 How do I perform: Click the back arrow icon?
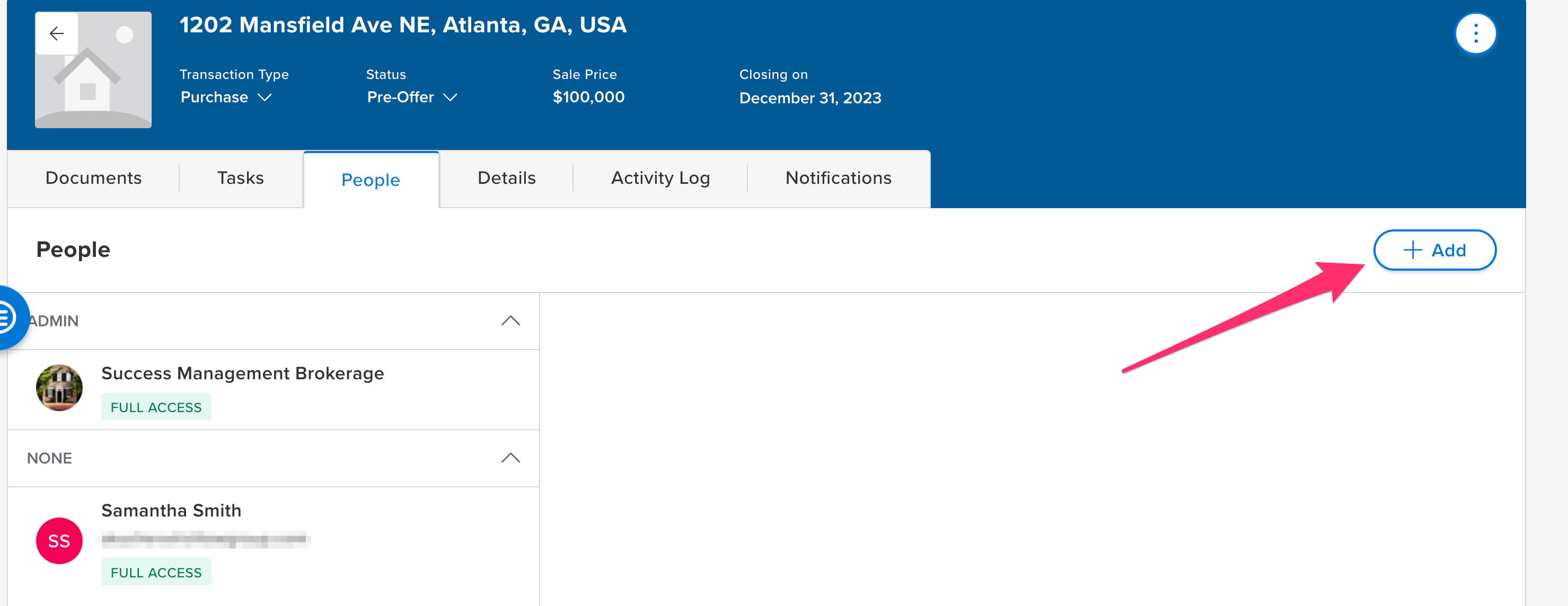57,33
